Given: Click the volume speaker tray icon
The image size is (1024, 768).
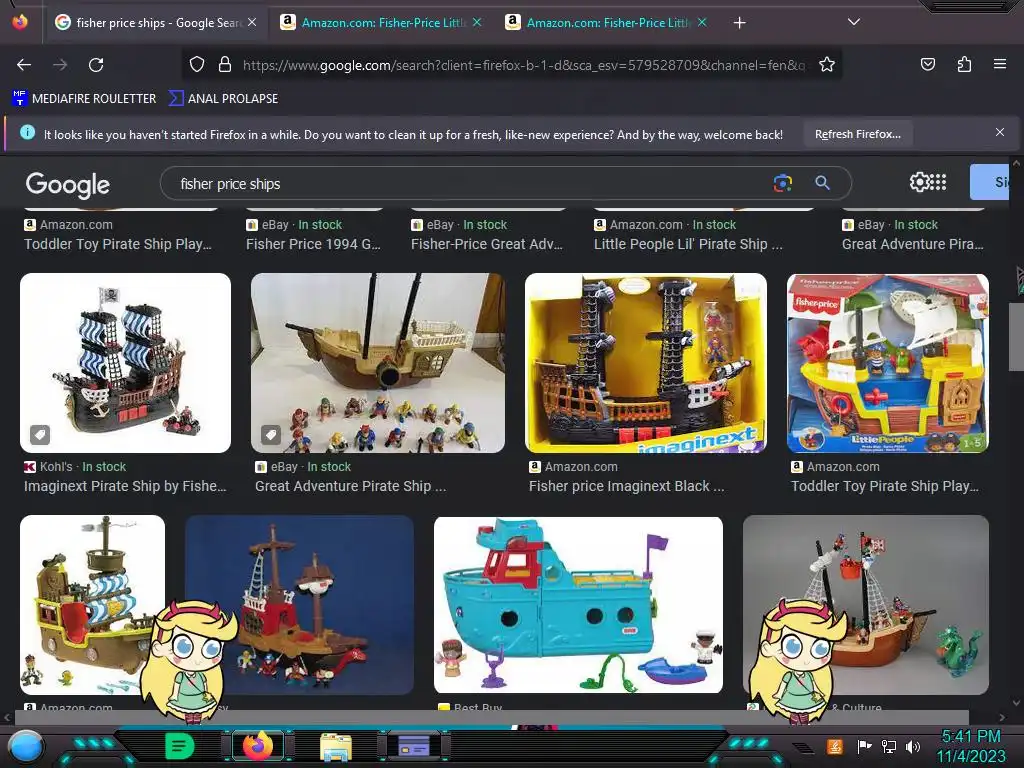Looking at the screenshot, I should click(x=913, y=746).
